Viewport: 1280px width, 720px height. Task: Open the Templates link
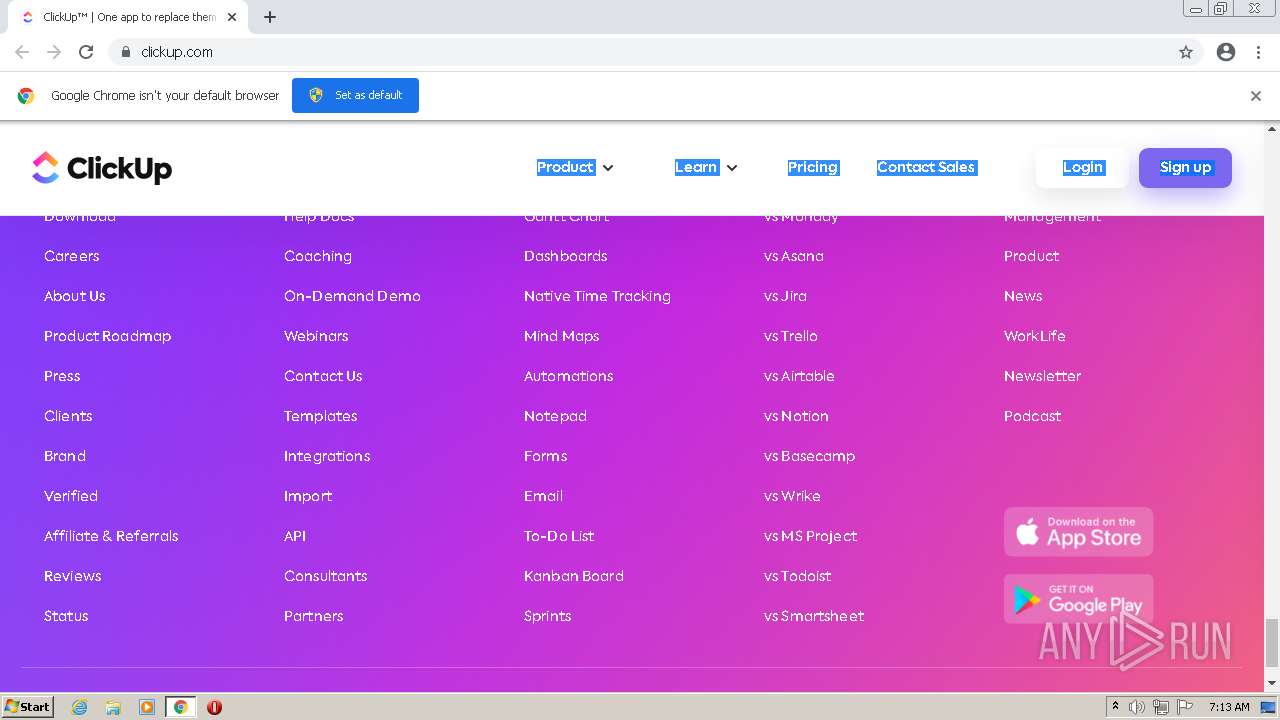[x=321, y=416]
